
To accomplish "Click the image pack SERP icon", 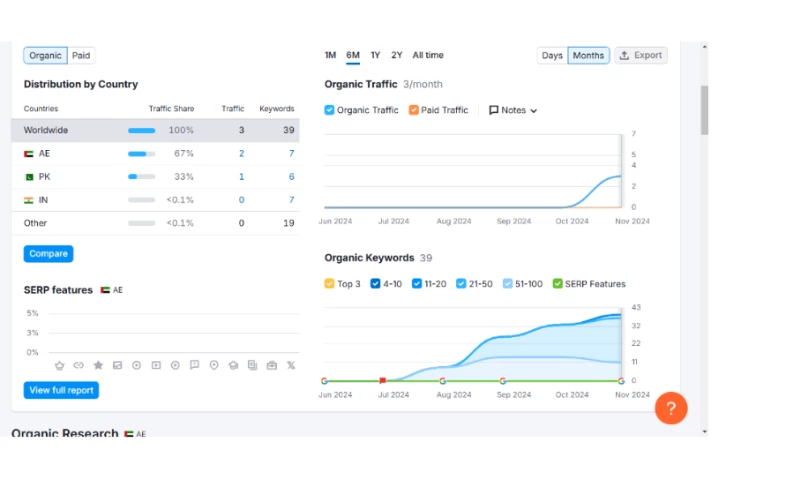I will click(117, 366).
